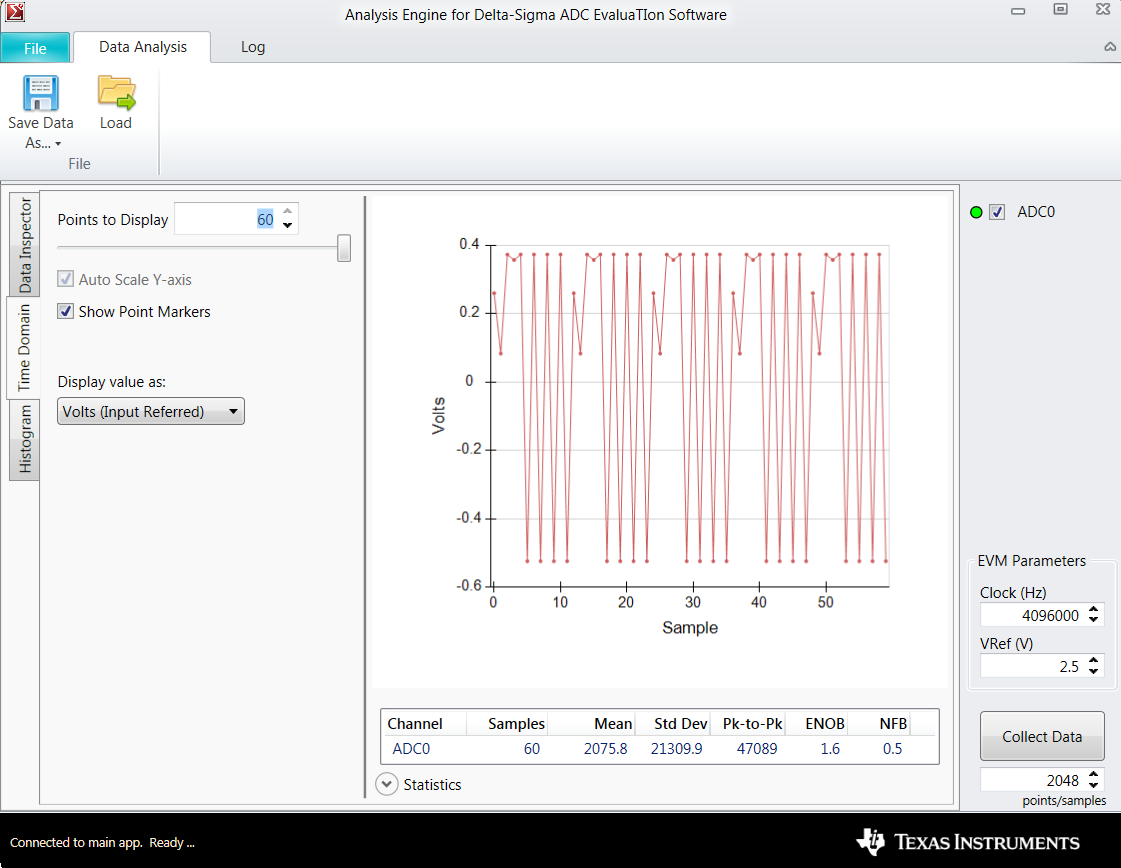Expand the Statistics section
This screenshot has width=1121, height=868.
[387, 784]
